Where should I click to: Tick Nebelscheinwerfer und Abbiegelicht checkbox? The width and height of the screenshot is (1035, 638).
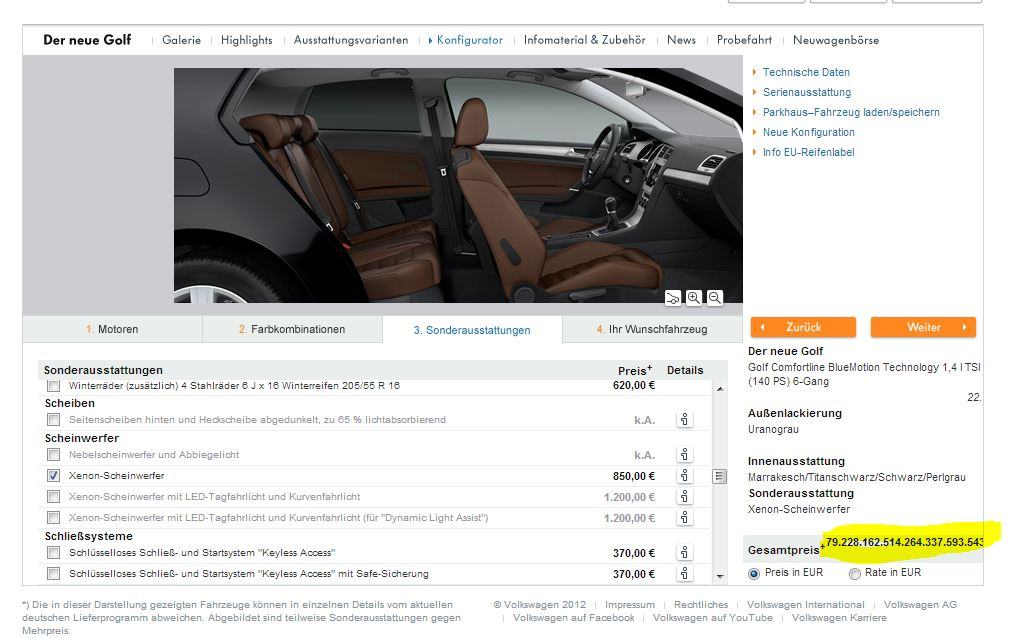coord(53,455)
